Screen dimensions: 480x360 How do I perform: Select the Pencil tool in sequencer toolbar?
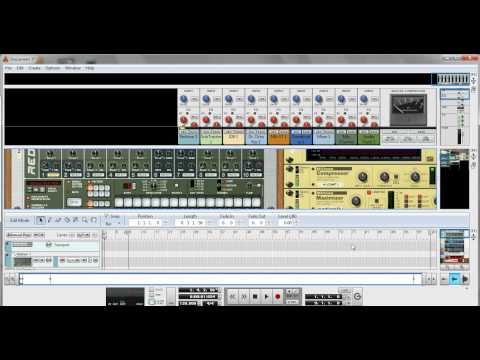click(49, 220)
